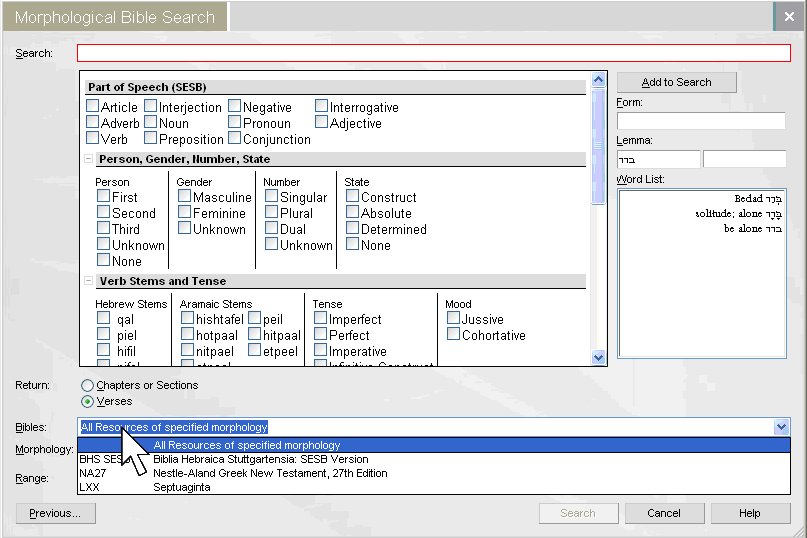Tick the Noun checkbox
This screenshot has width=807, height=538.
point(151,122)
